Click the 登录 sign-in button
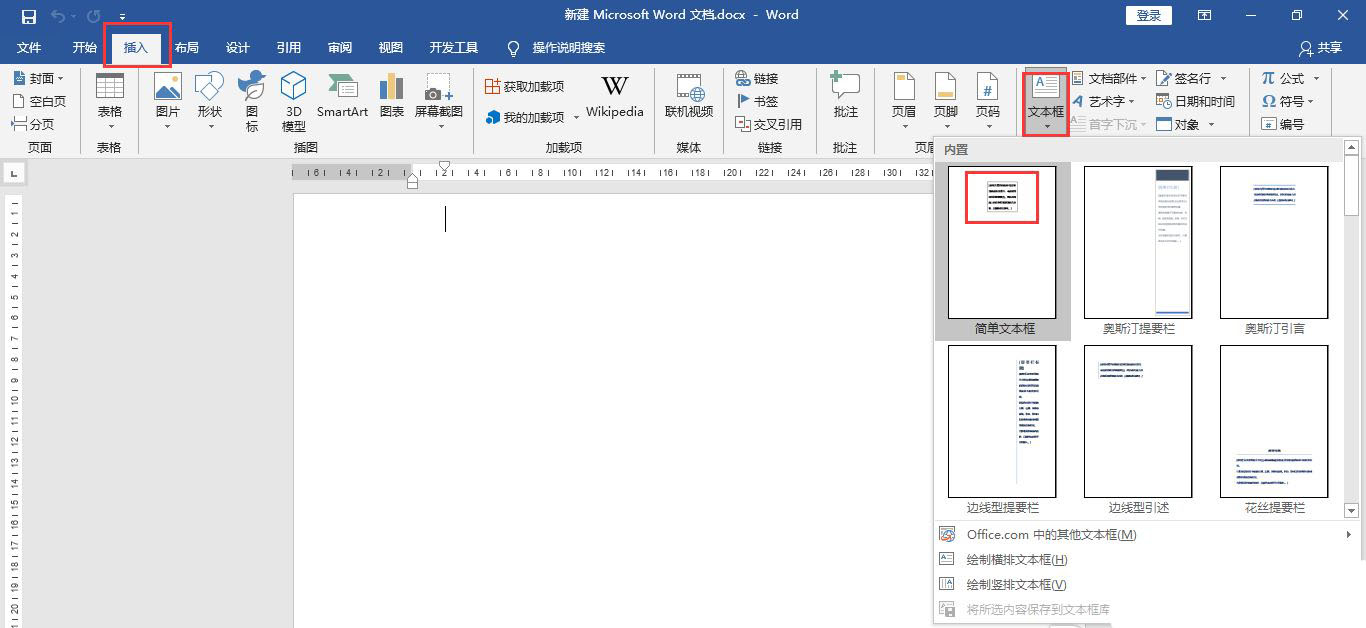The width and height of the screenshot is (1366, 628). click(1148, 15)
